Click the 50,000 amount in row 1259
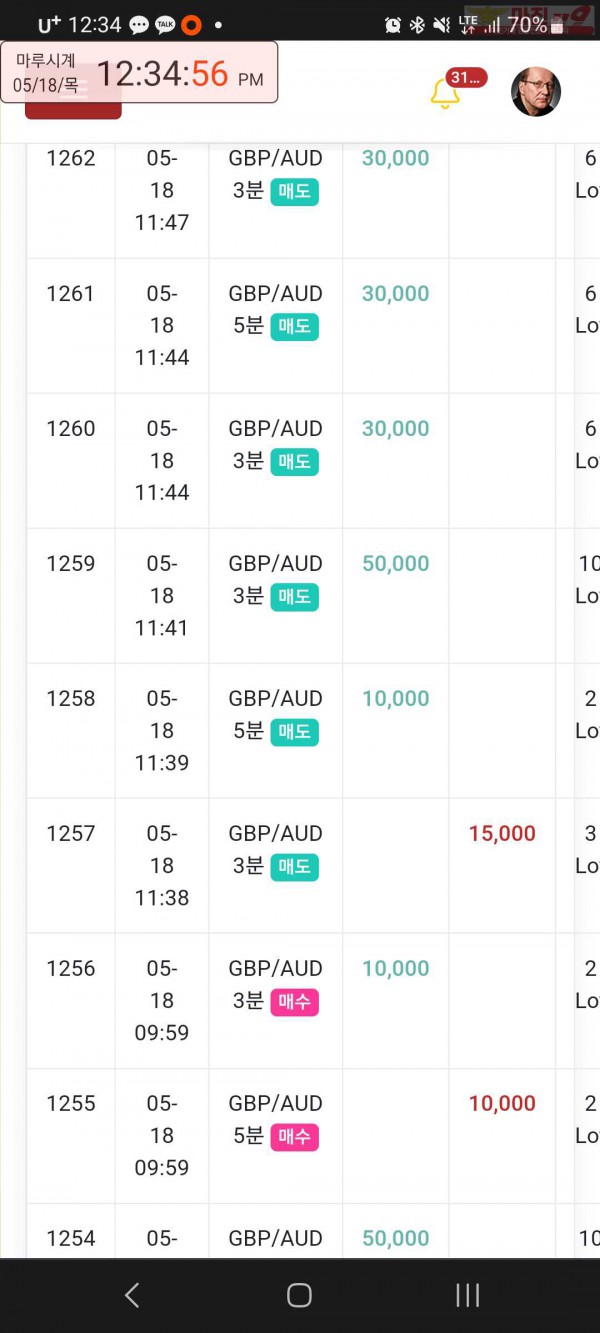Screen dimensions: 600x1333 pyautogui.click(x=395, y=563)
